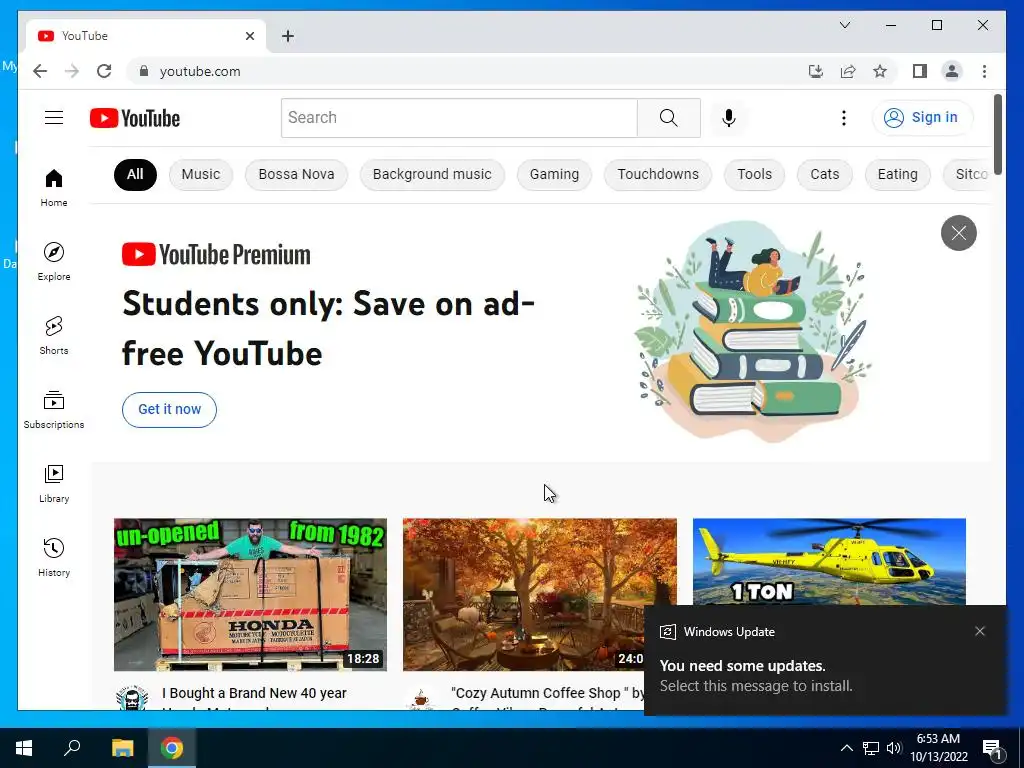This screenshot has width=1024, height=768.
Task: Reload the YouTube page
Action: click(x=104, y=71)
